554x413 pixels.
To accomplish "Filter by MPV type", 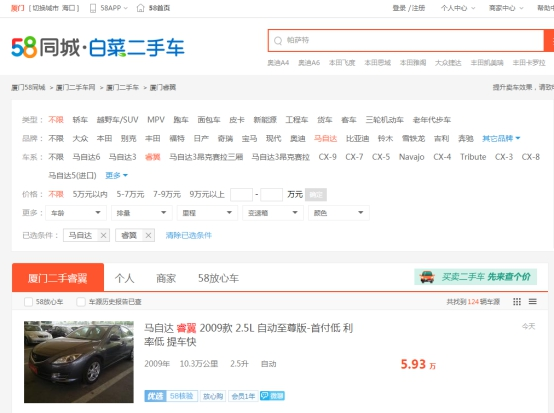I will click(156, 120).
